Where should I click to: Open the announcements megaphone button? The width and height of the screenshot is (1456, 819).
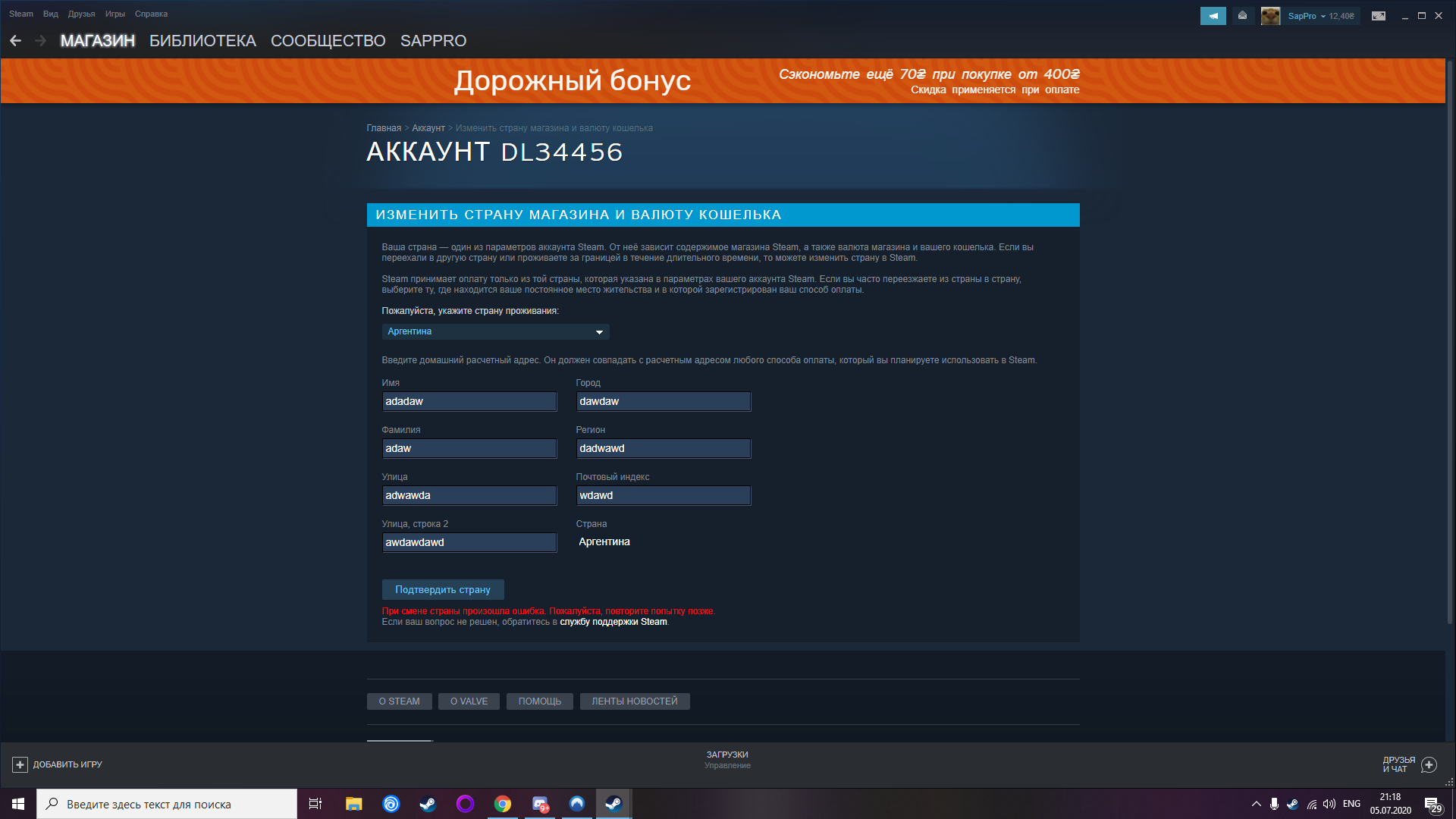(1213, 16)
